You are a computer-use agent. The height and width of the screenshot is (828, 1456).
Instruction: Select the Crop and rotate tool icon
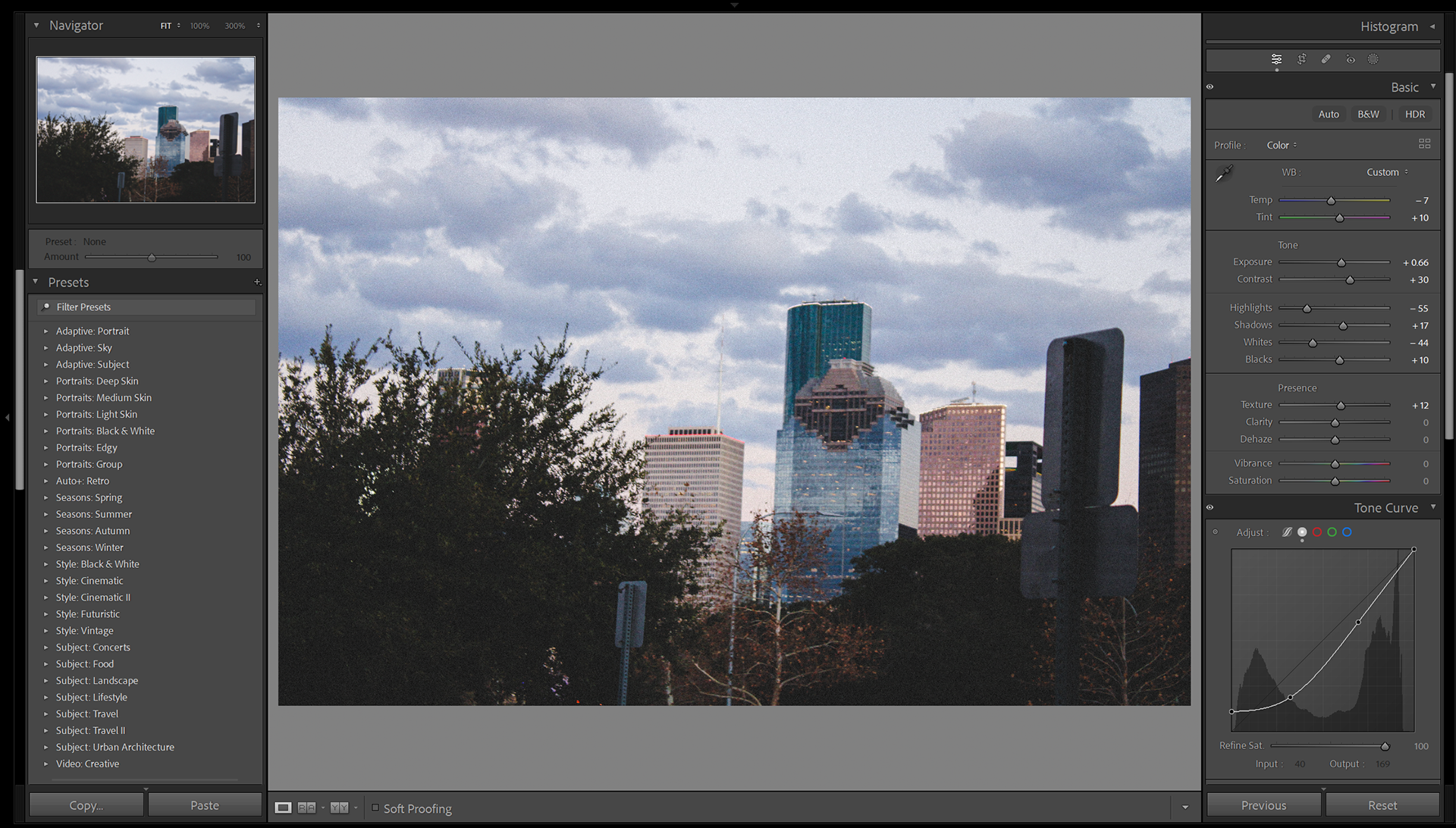pos(1301,59)
